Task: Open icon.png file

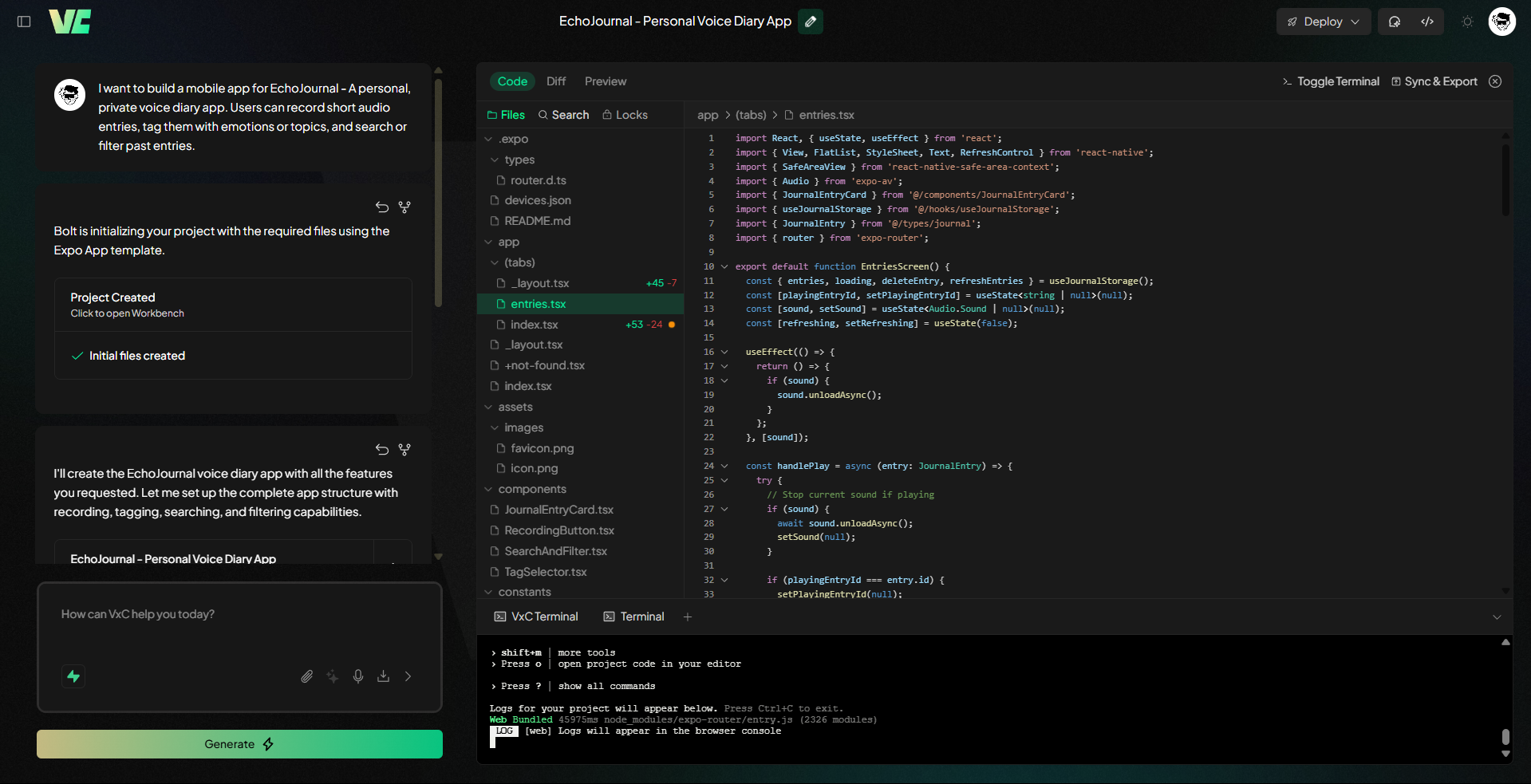Action: pyautogui.click(x=580, y=468)
